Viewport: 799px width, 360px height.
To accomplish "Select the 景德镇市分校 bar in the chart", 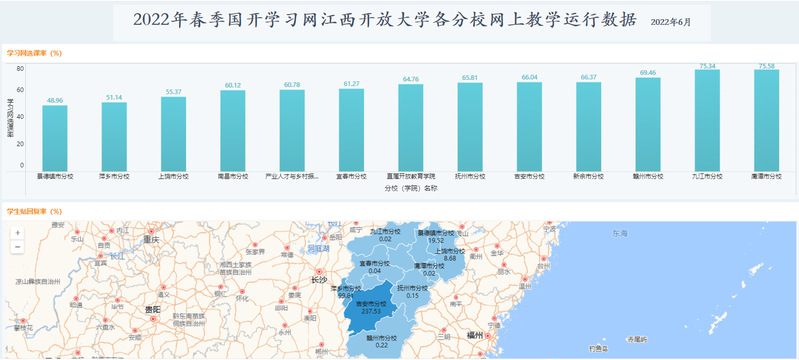I will (55, 138).
